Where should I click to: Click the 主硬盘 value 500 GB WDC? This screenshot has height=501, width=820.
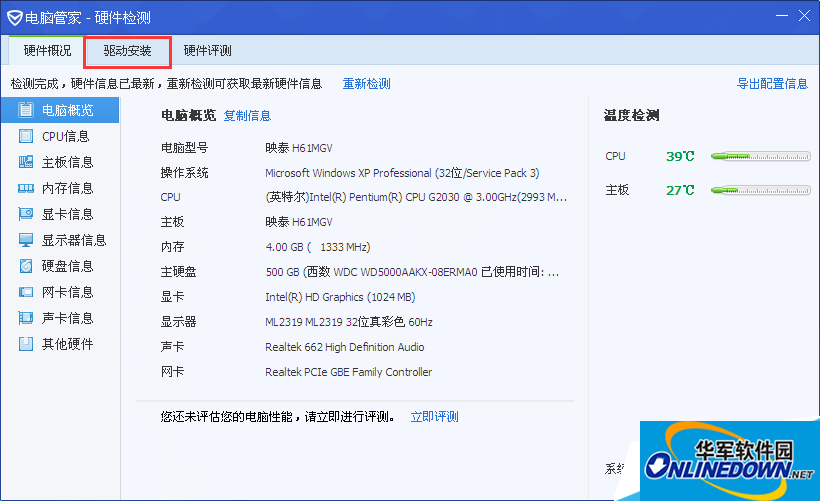(412, 272)
